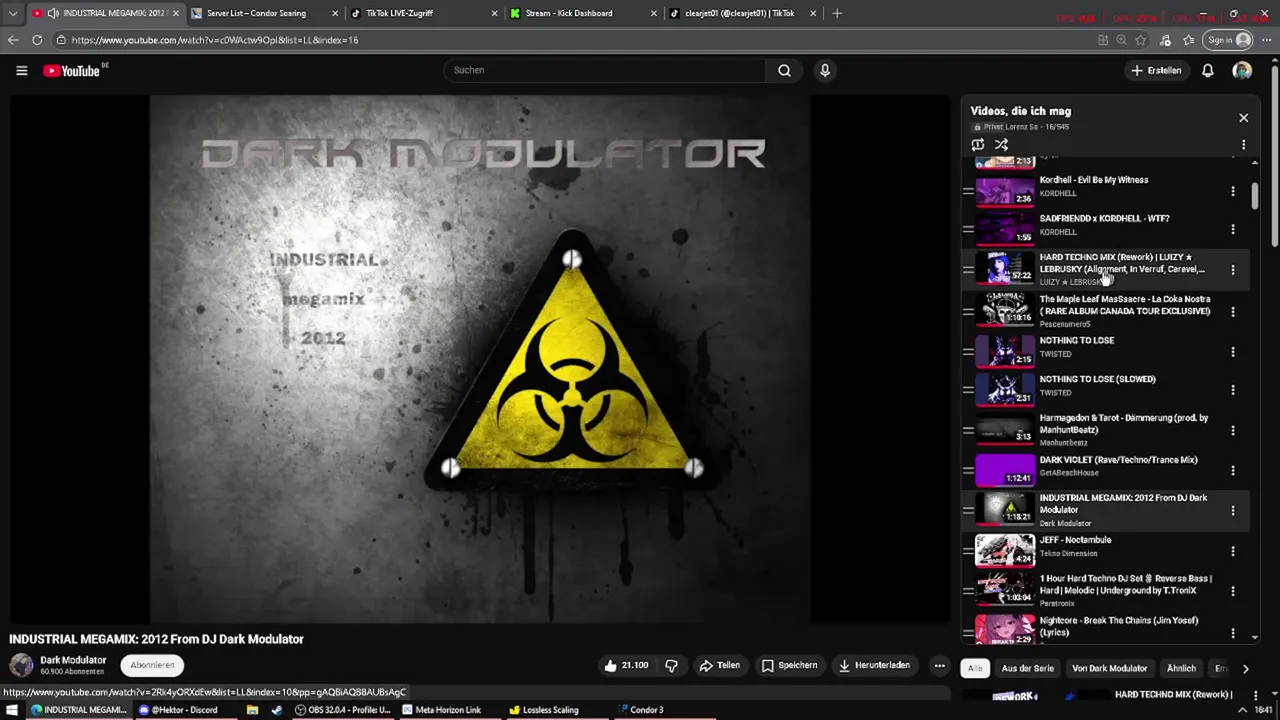Open options for 'JEFF - Noctambule'
1280x720 pixels.
click(x=1232, y=551)
